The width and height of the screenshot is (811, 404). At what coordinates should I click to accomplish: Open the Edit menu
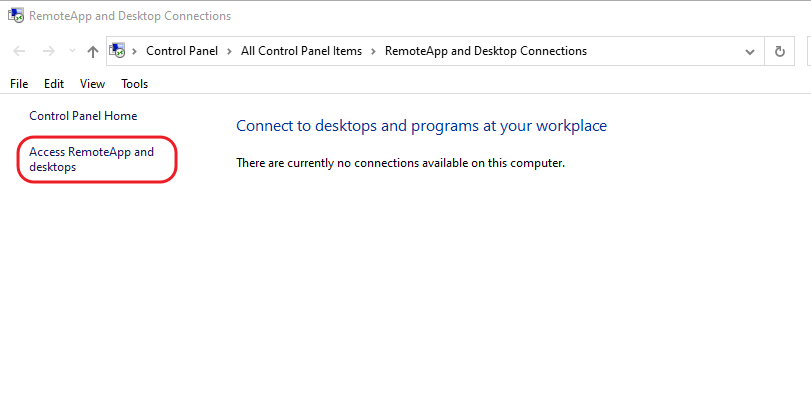pos(54,84)
